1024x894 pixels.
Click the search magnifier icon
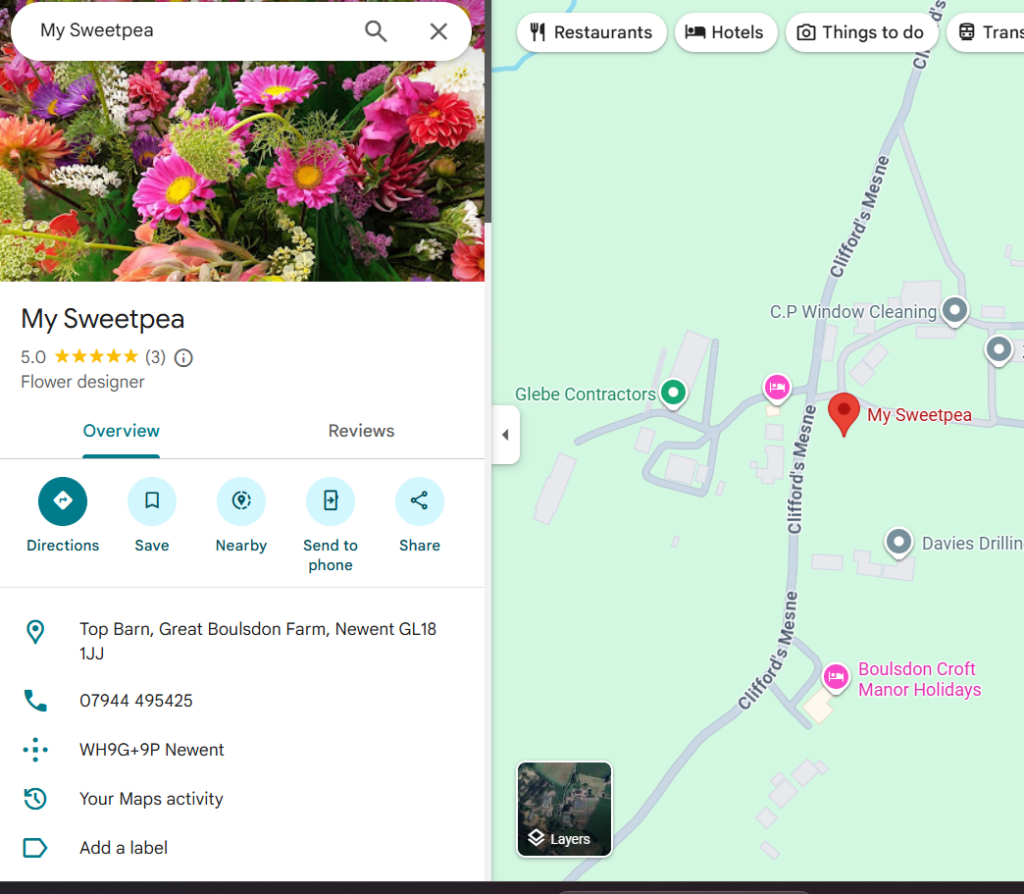pos(375,31)
